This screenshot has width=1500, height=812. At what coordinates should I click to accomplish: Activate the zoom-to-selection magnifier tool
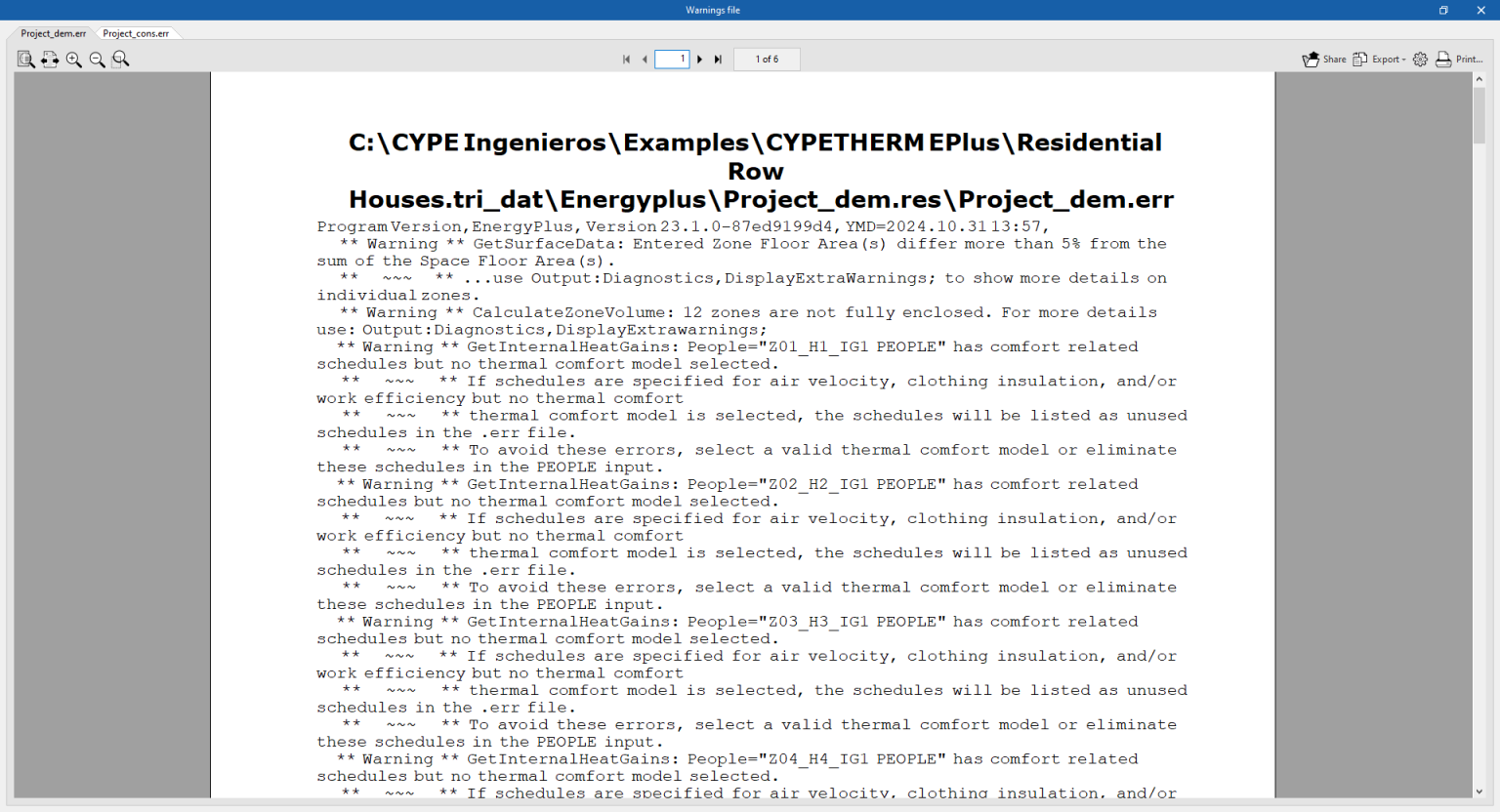click(121, 60)
